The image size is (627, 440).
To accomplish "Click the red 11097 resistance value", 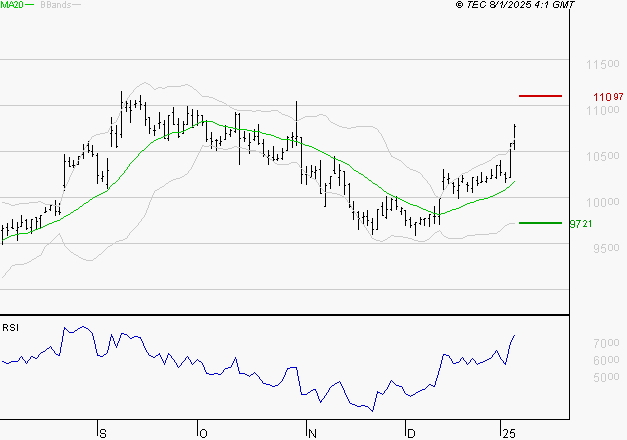I will (x=608, y=97).
